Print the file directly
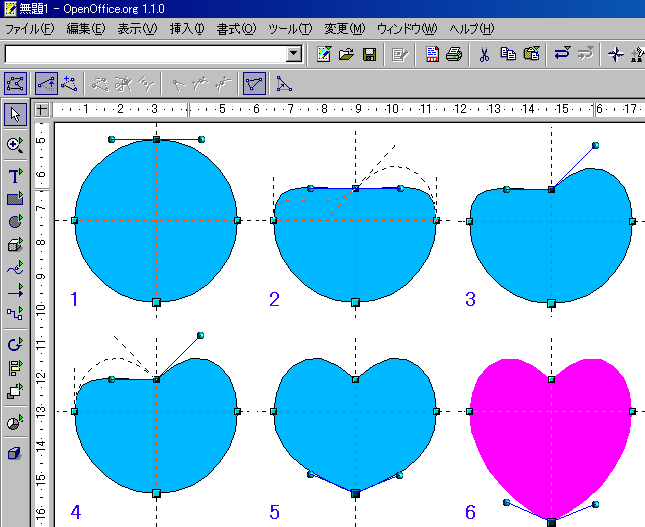 point(454,54)
